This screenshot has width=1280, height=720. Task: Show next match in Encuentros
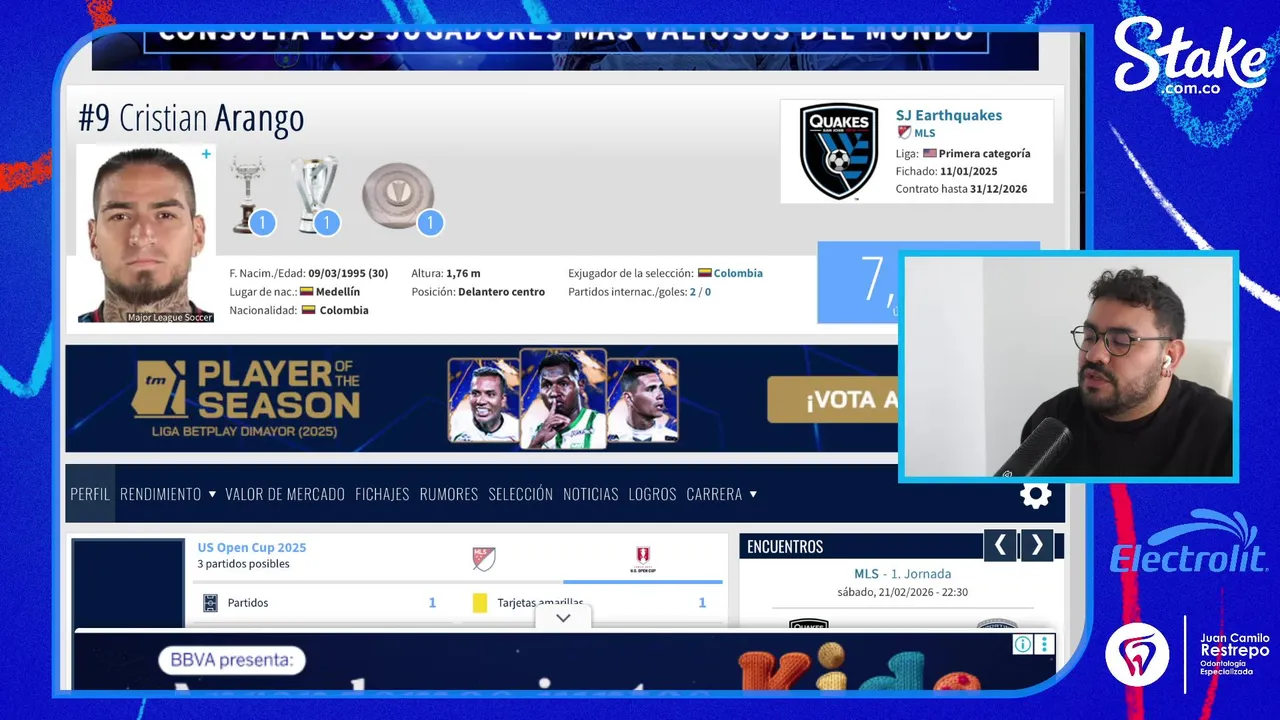[1037, 545]
